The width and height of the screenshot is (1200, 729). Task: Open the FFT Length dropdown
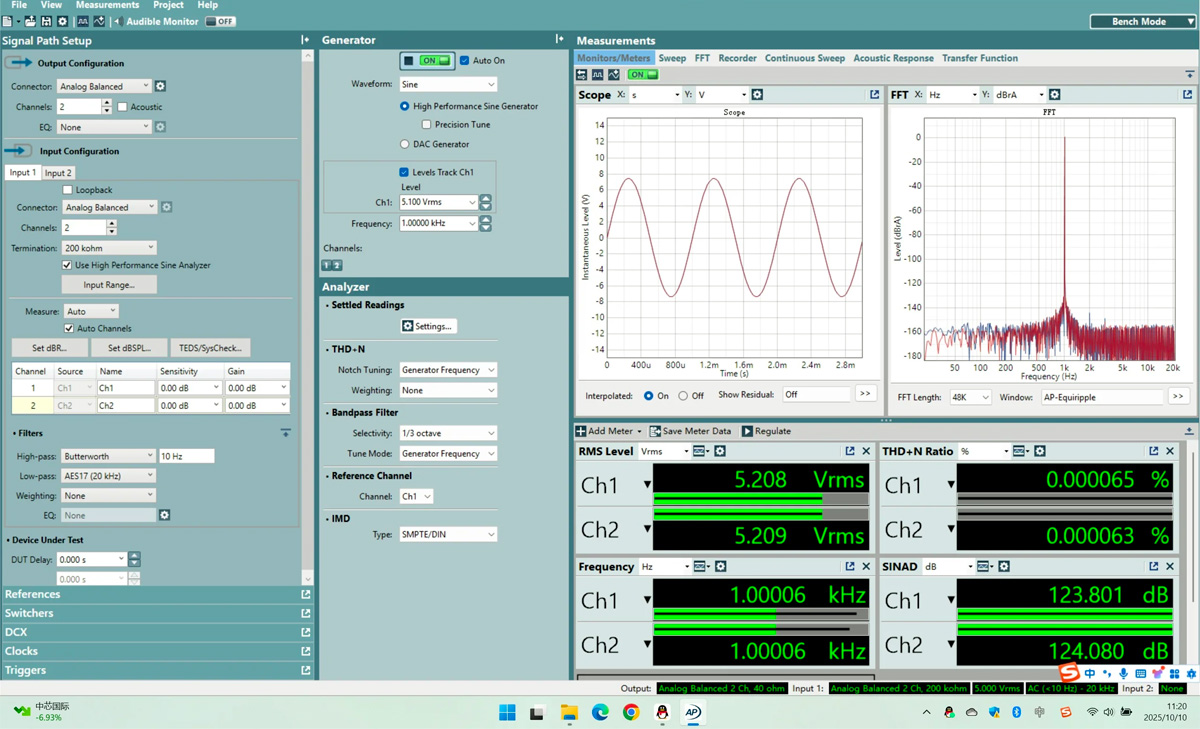(970, 396)
